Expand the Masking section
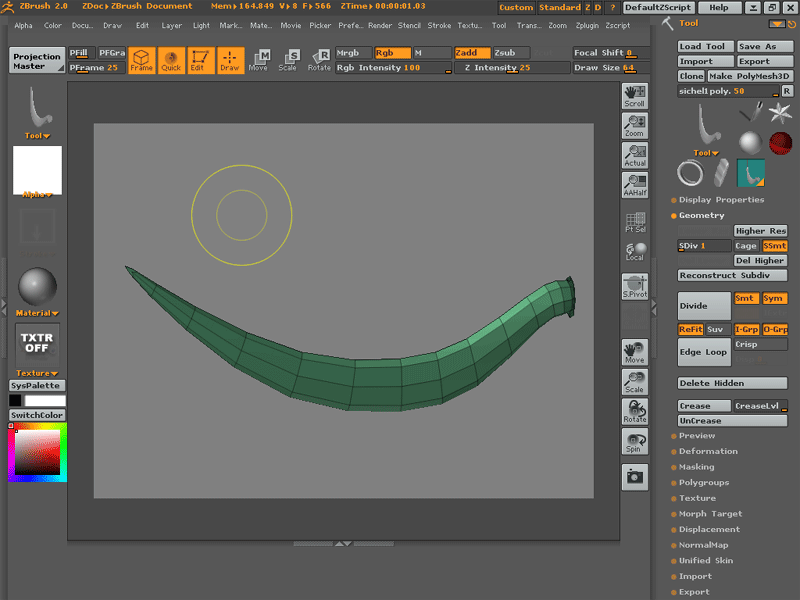 696,467
